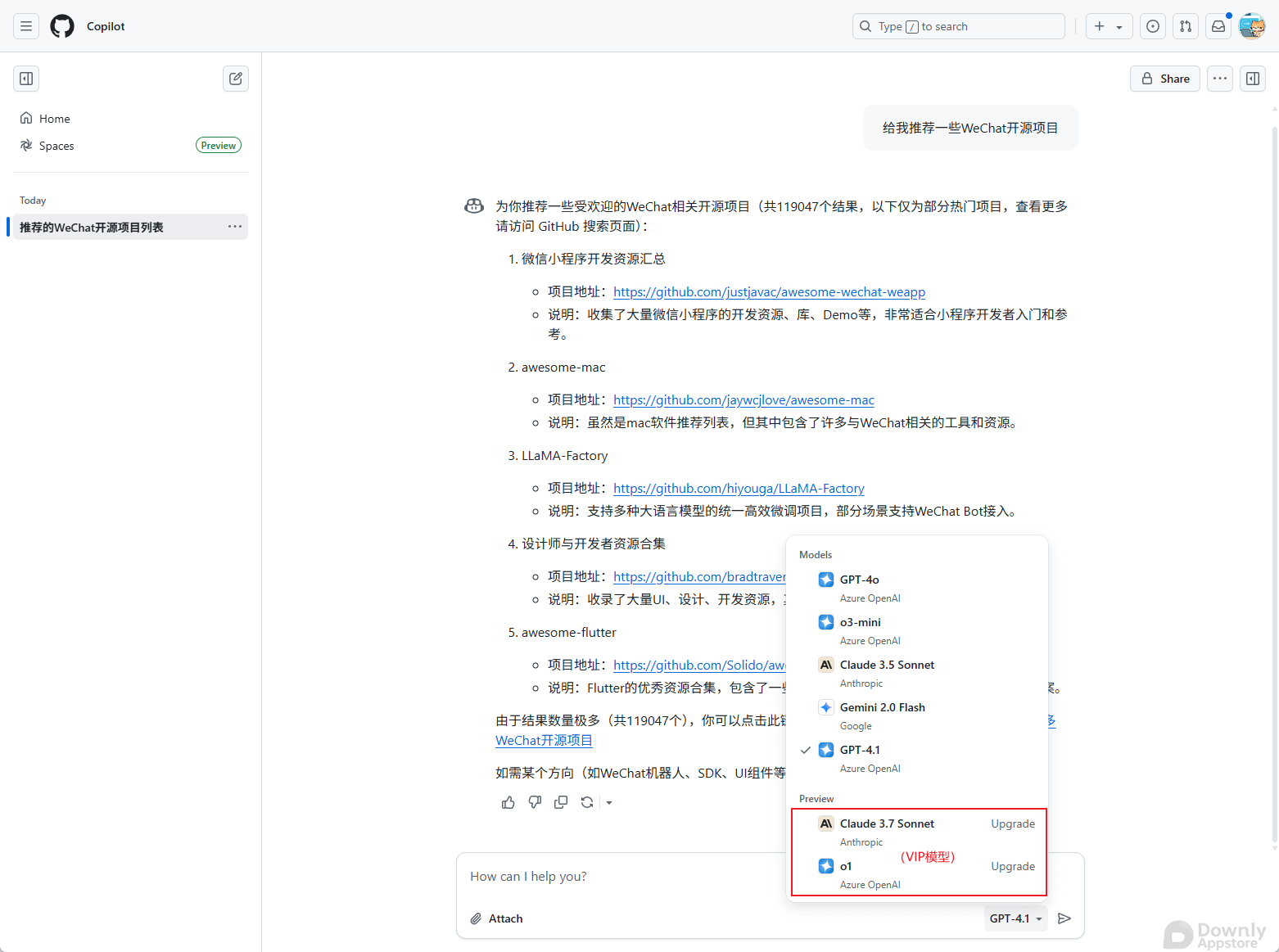The image size is (1279, 952).
Task: Click the Today section label
Action: click(x=33, y=201)
